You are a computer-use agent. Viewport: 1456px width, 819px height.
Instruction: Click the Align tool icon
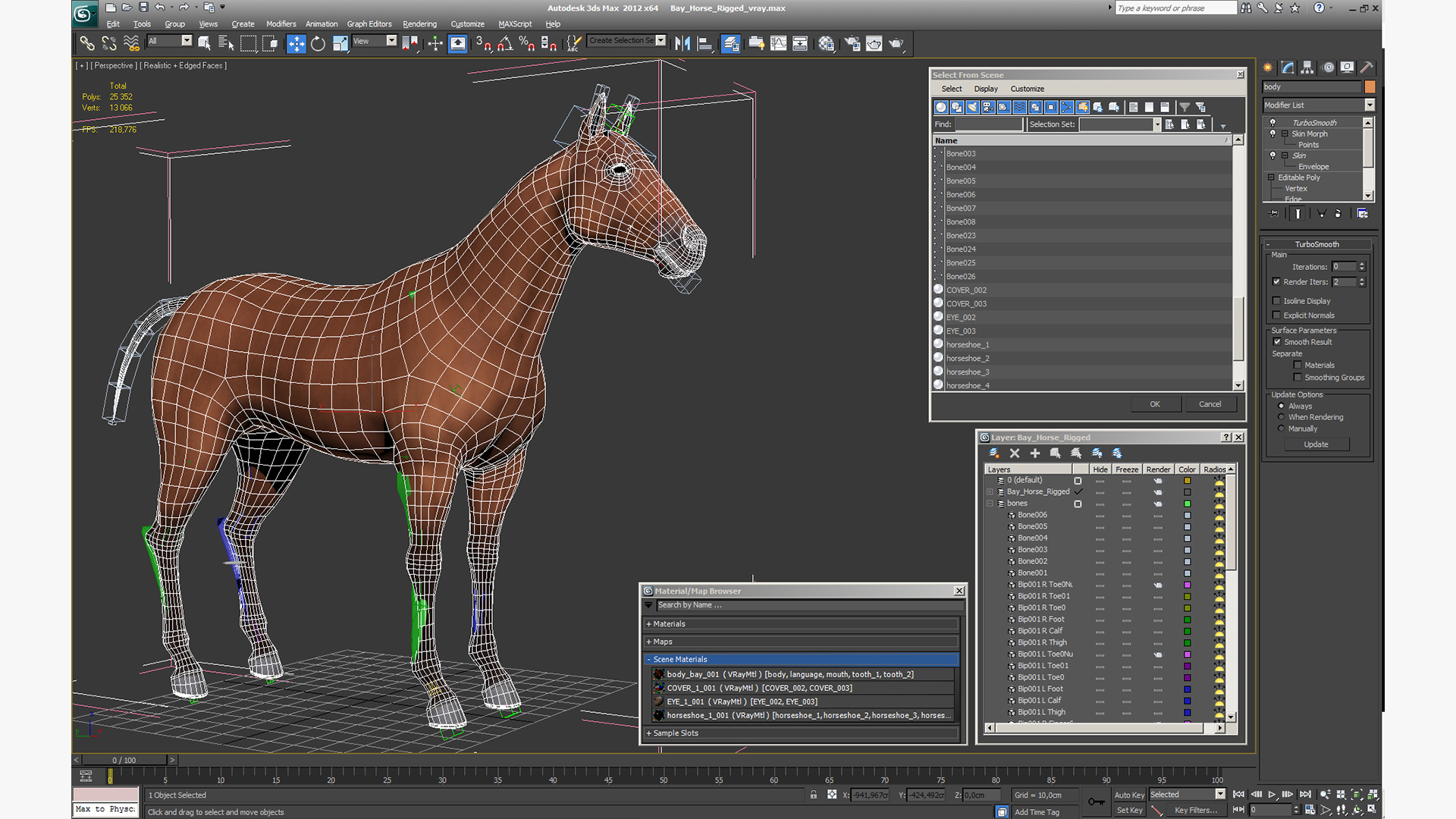point(704,43)
